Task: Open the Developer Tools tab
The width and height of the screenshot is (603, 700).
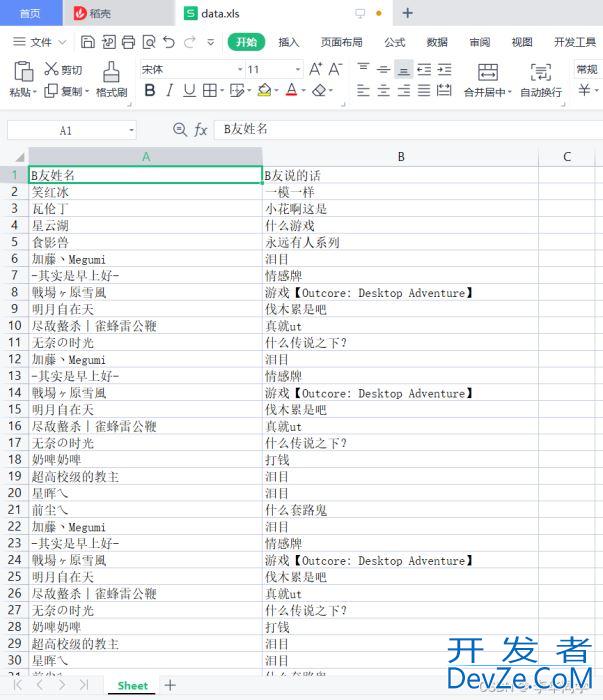Action: pyautogui.click(x=575, y=42)
